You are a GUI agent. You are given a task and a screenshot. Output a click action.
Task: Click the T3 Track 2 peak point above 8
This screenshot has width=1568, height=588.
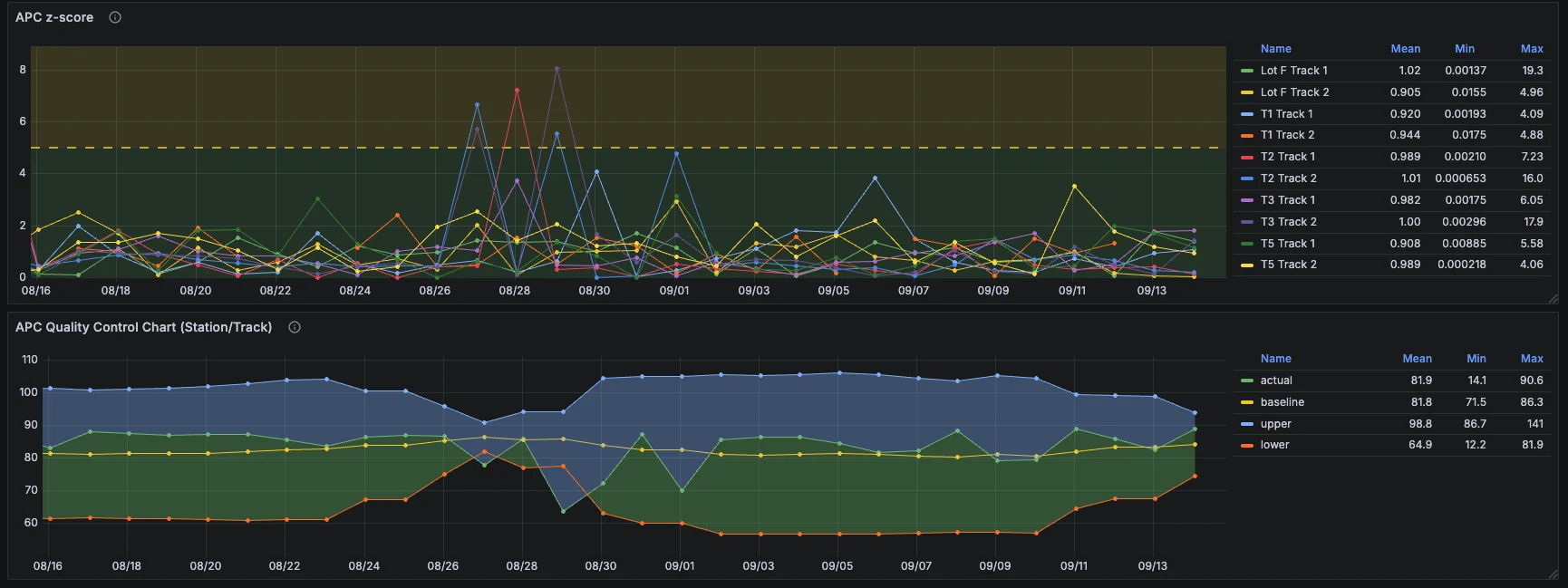tap(557, 68)
